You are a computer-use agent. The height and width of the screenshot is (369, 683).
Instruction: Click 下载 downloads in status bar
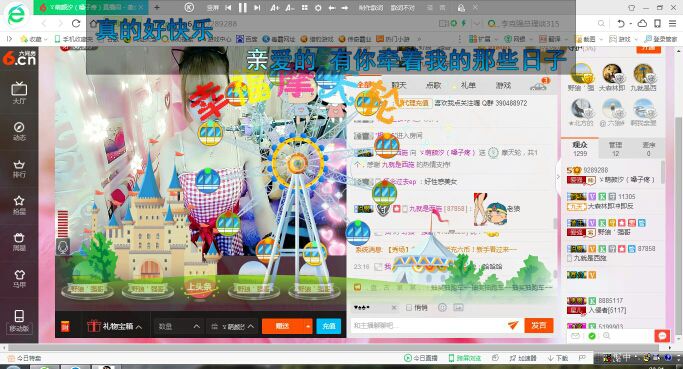click(558, 358)
